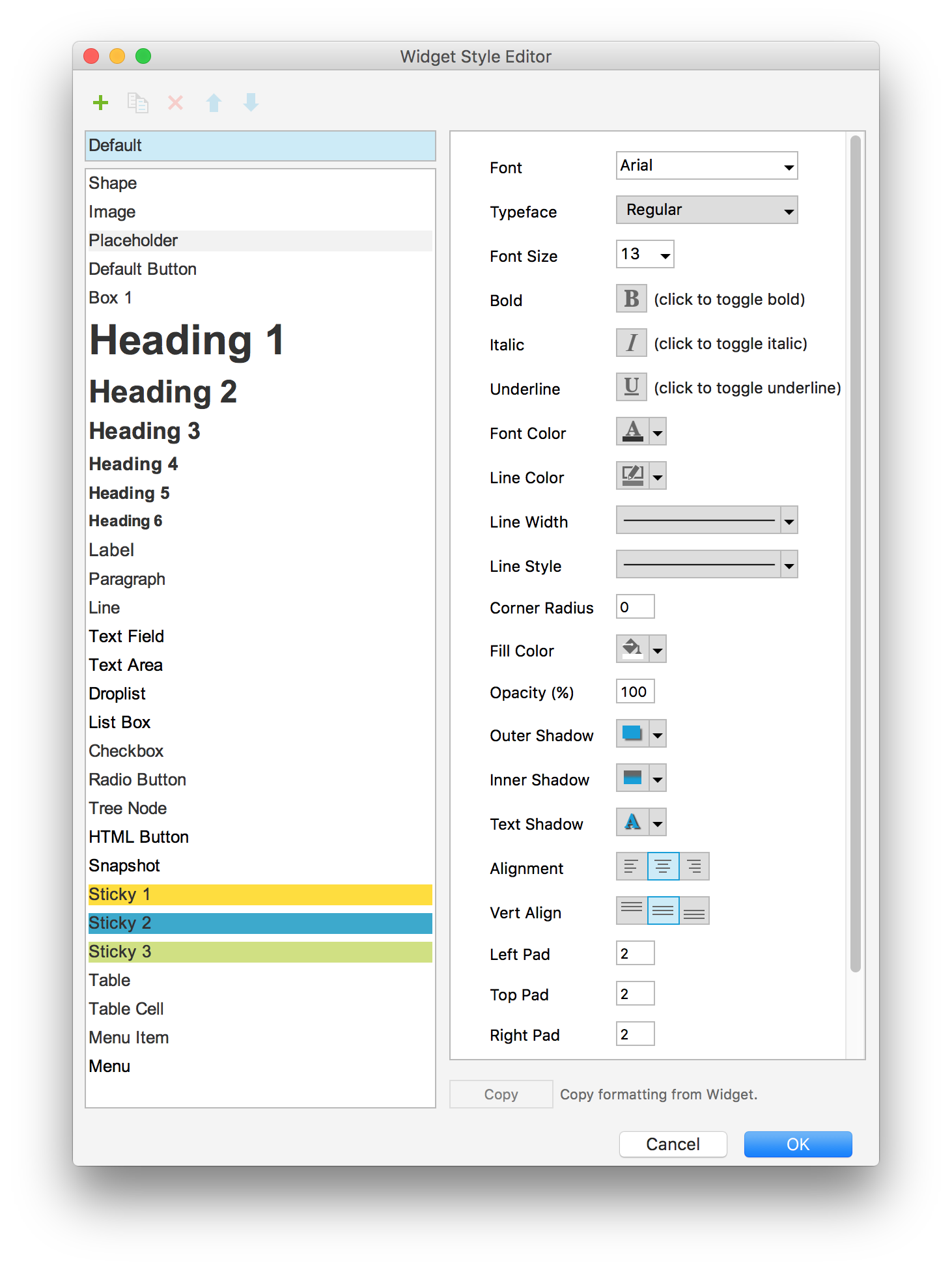Select the Tree Node style
The image size is (952, 1270).
[260, 808]
